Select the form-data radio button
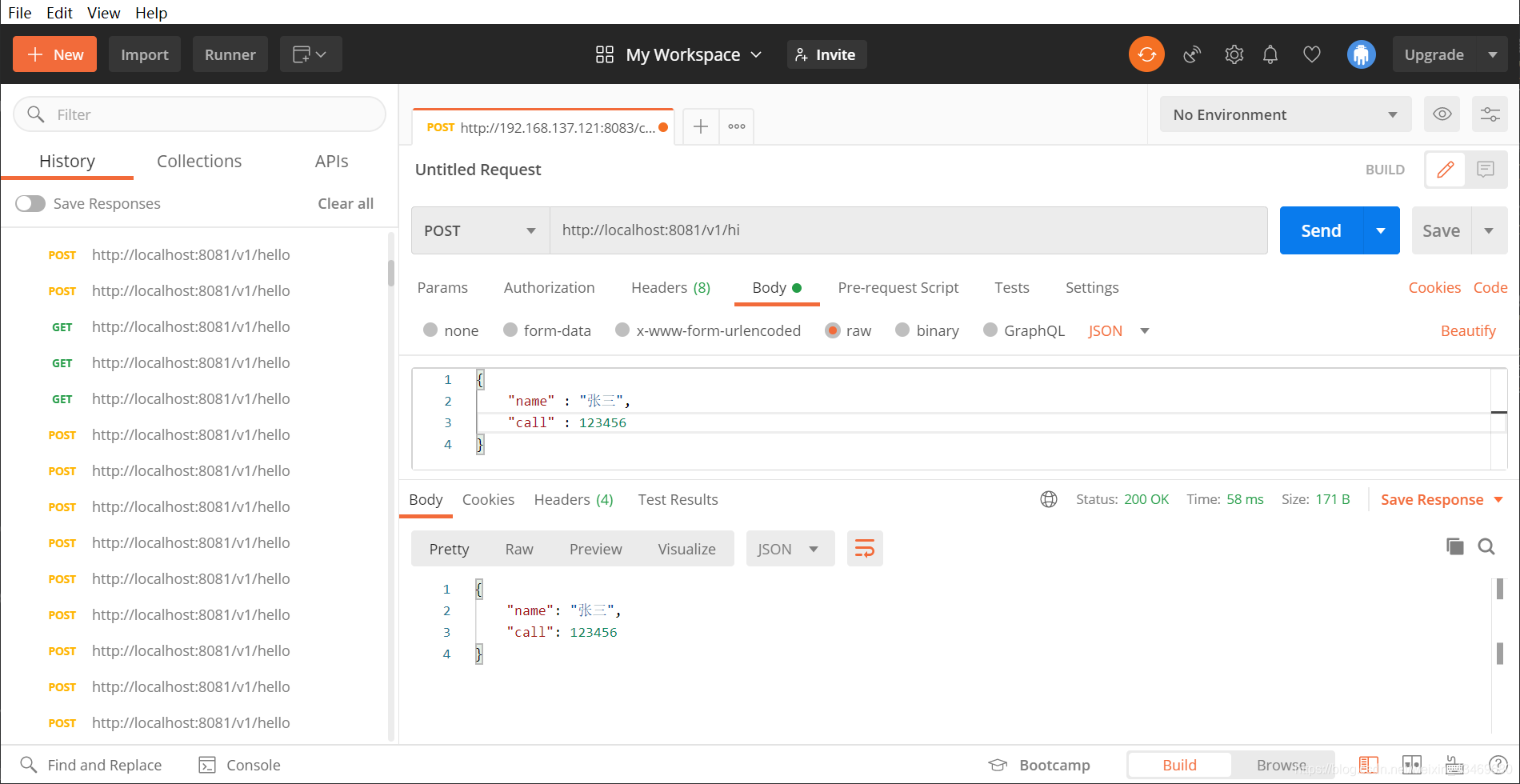 [510, 330]
